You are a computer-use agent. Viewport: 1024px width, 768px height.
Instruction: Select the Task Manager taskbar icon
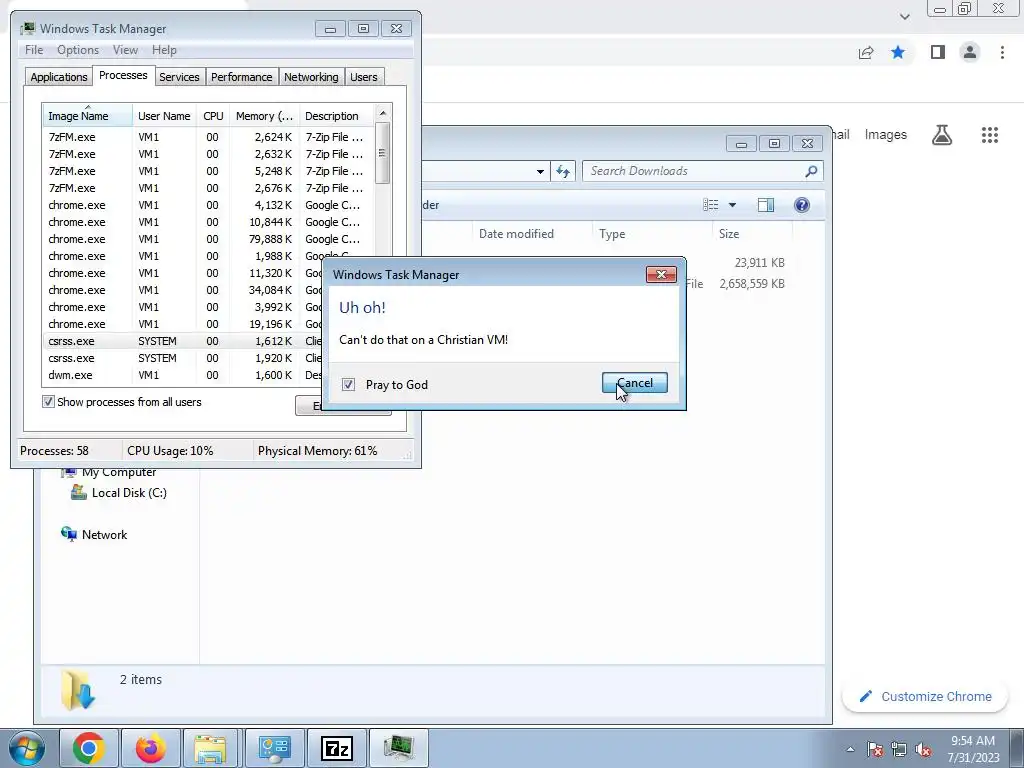[398, 748]
